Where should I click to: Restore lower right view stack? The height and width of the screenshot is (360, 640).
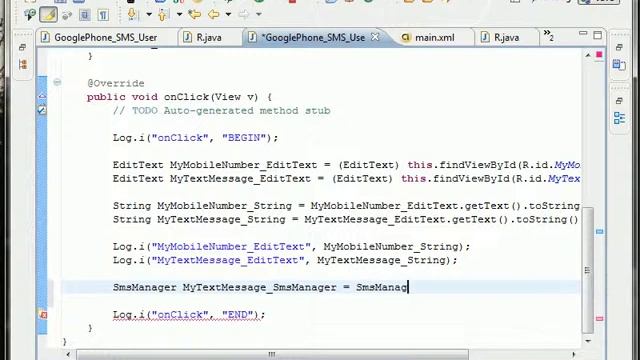619,100
